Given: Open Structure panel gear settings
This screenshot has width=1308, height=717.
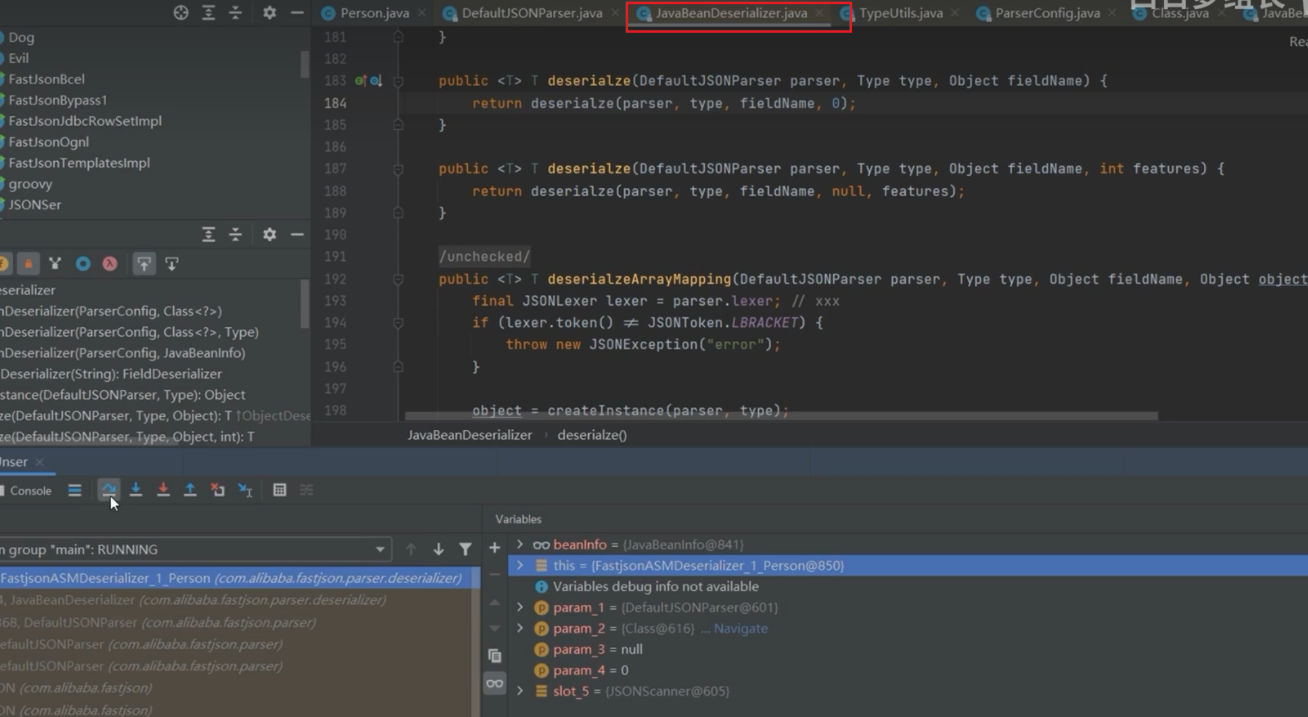Looking at the screenshot, I should 269,234.
